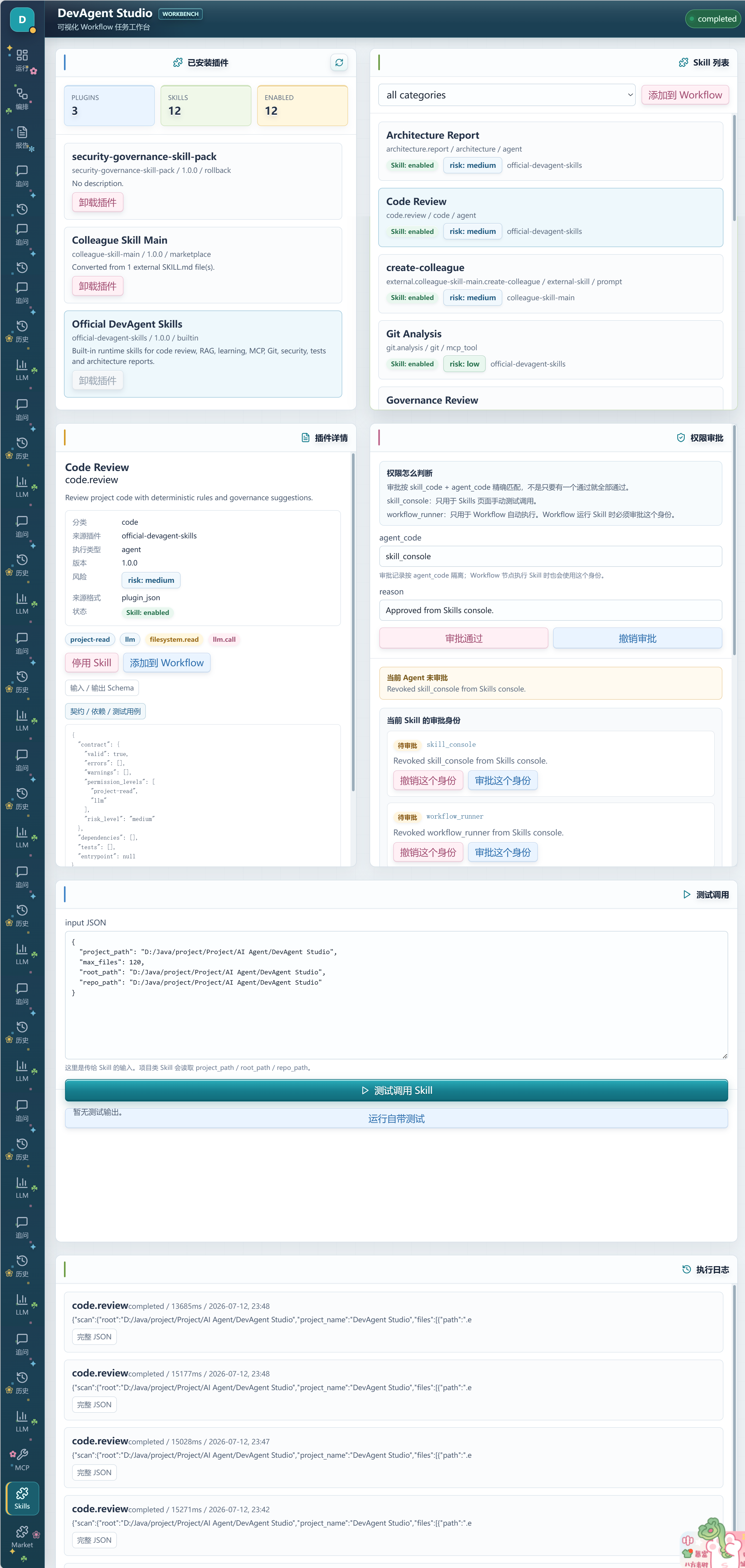Click inside the input JSON textarea

point(396,995)
